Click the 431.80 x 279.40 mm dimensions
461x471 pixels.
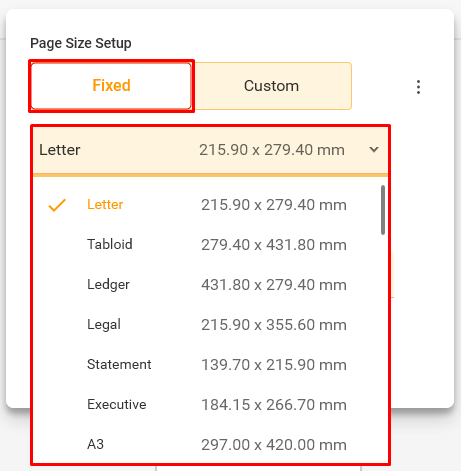(x=274, y=285)
